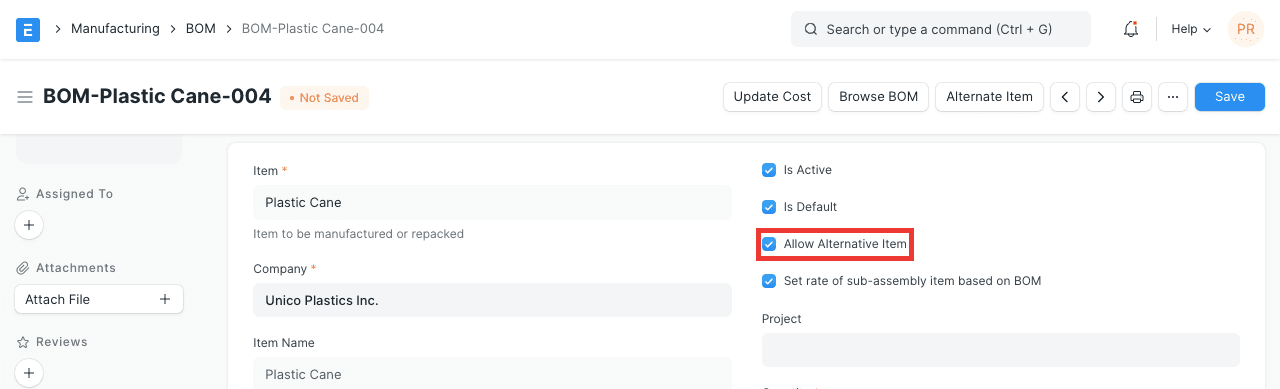
Task: Add assignee with Assigned To plus button
Action: pyautogui.click(x=29, y=225)
